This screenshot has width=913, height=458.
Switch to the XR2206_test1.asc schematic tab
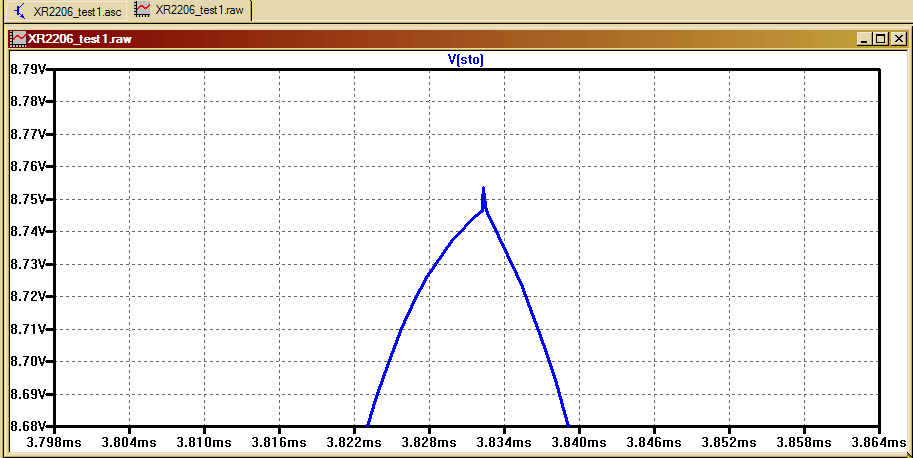pyautogui.click(x=68, y=10)
